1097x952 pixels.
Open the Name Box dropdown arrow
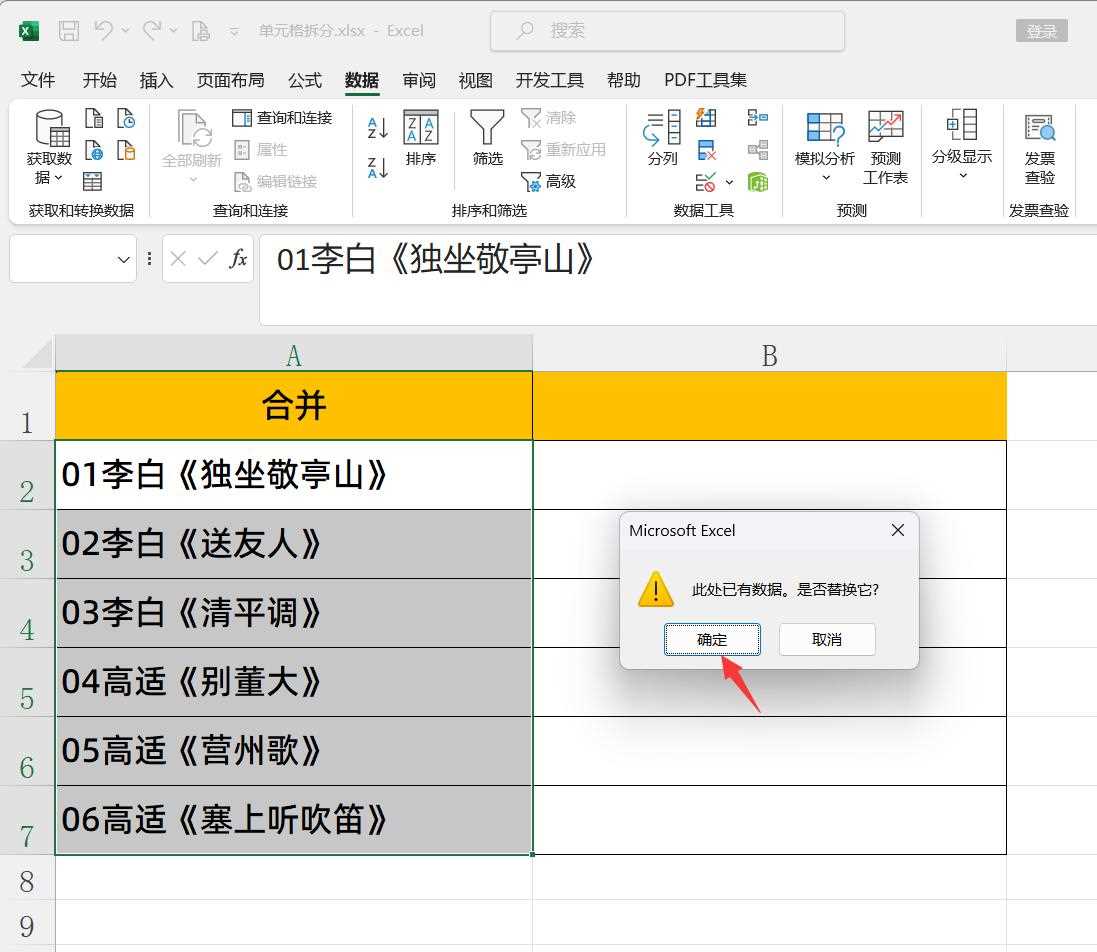[x=124, y=260]
